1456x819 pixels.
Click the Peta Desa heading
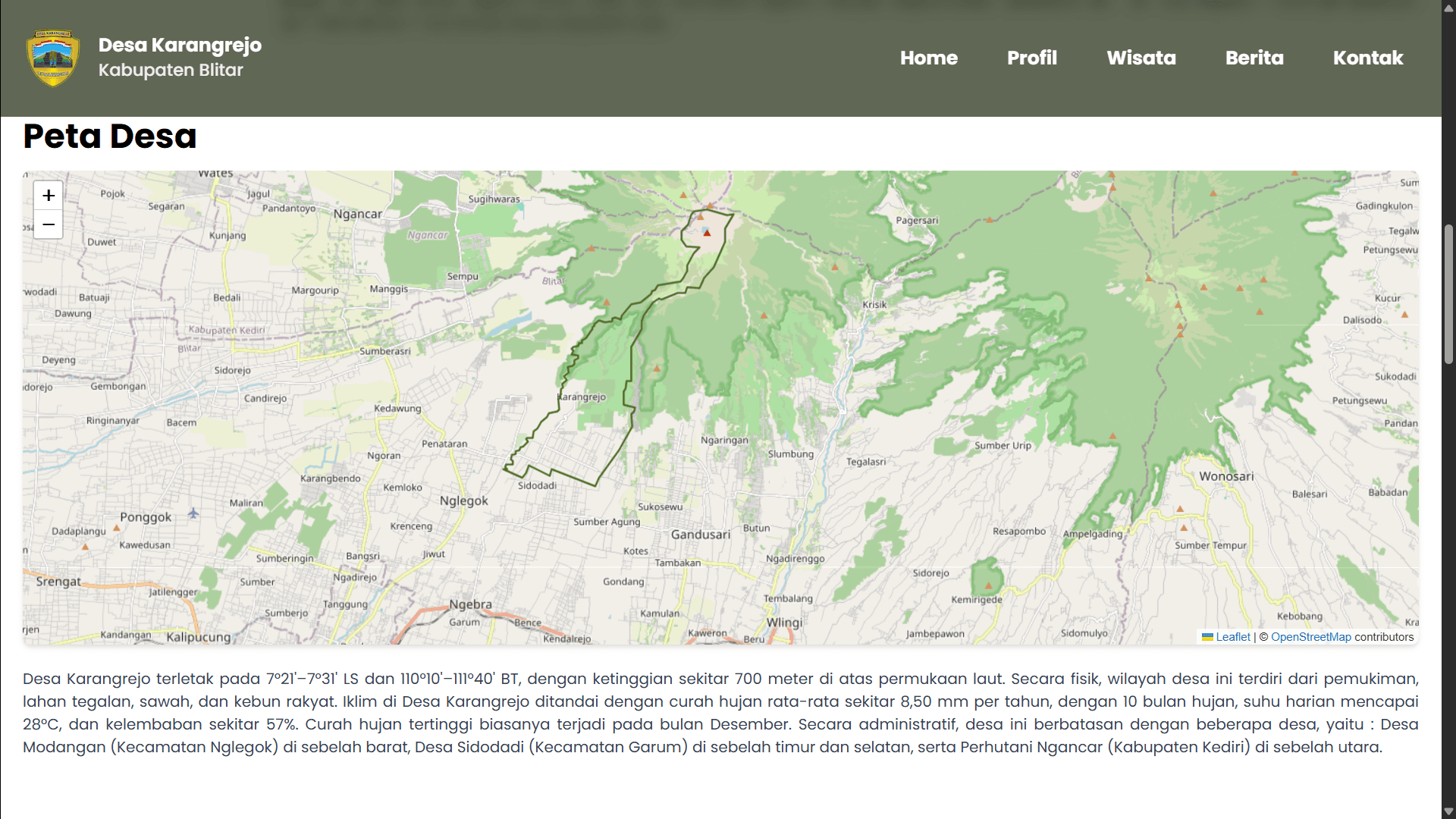(110, 136)
